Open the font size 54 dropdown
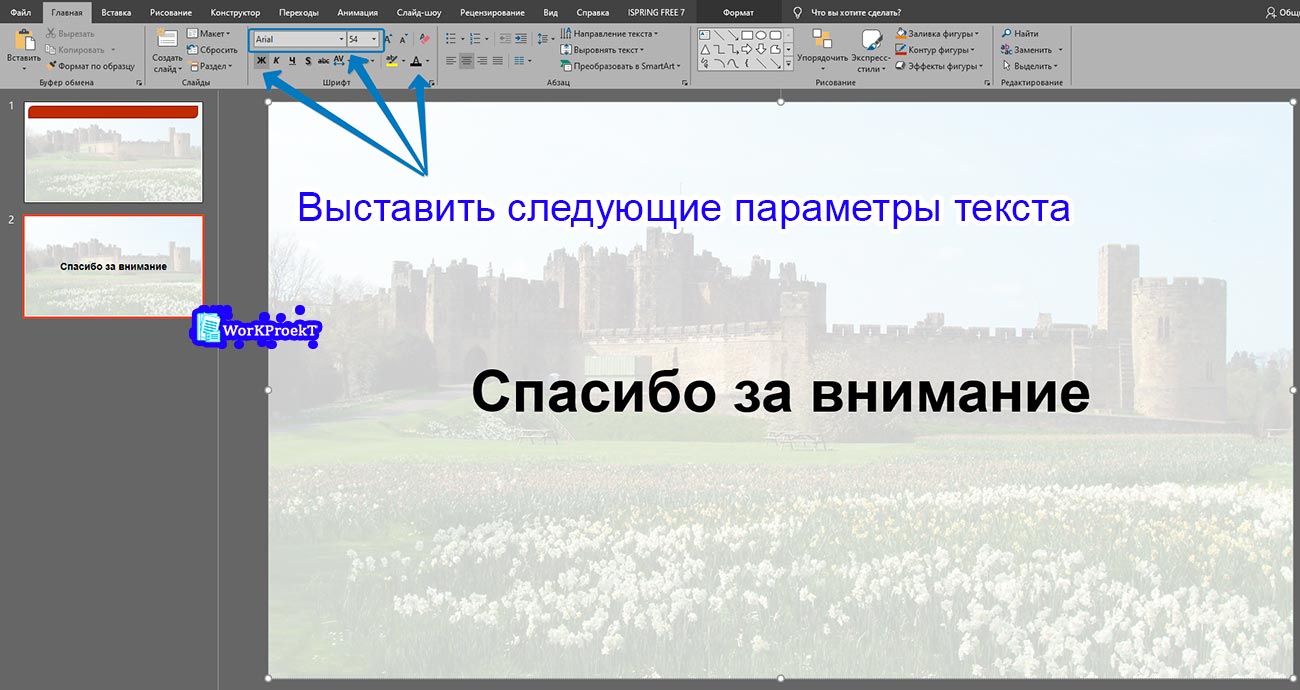This screenshot has height=690, width=1300. coord(374,38)
